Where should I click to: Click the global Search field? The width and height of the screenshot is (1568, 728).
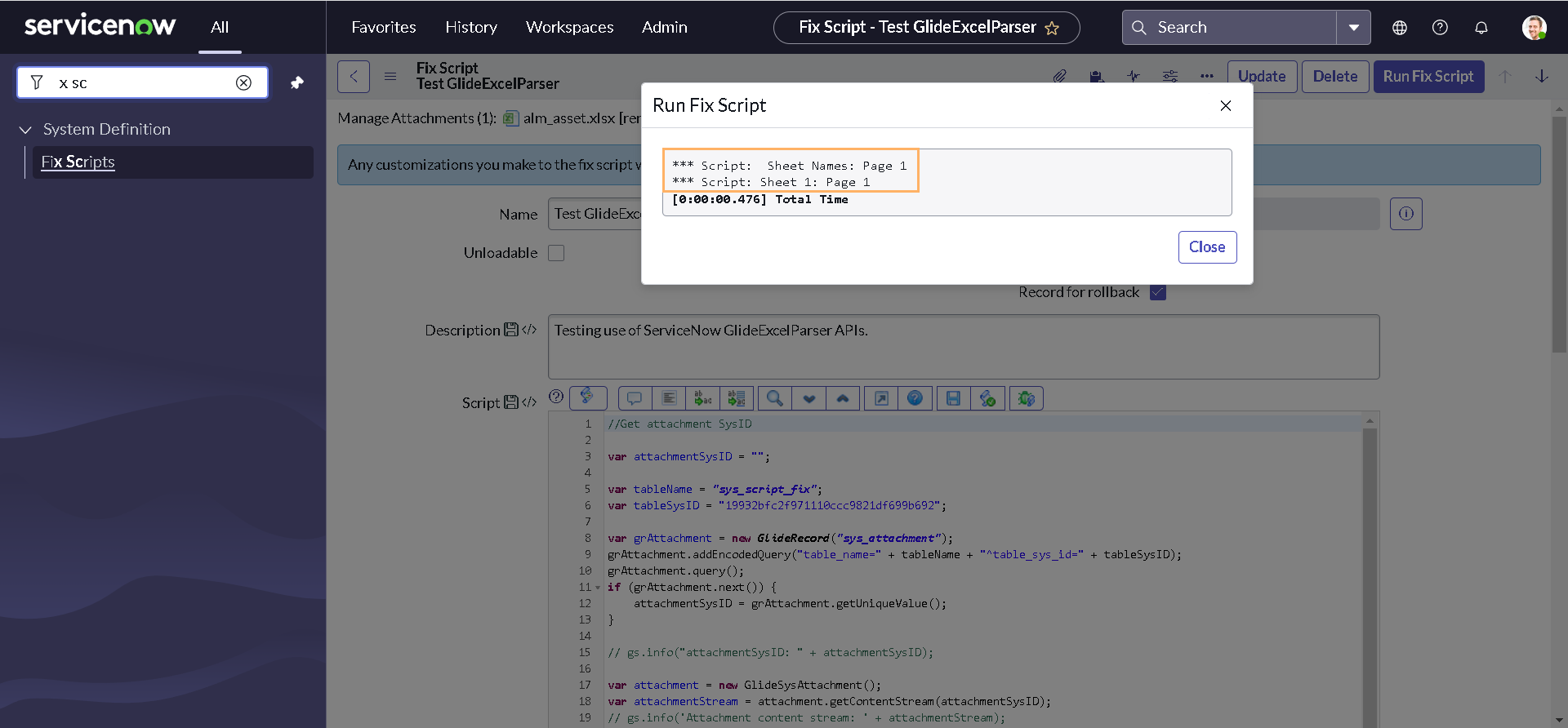coord(1230,27)
